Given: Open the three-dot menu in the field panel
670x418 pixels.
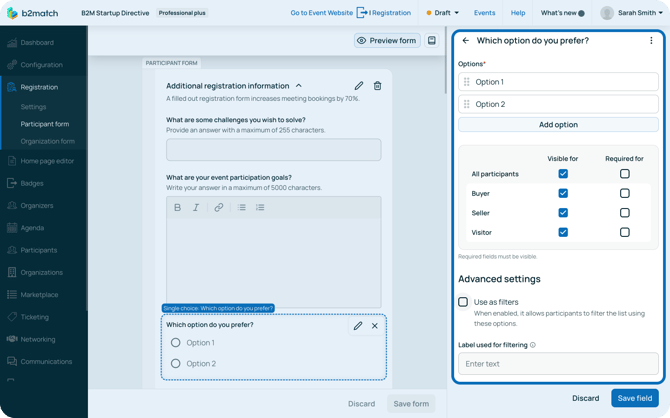Looking at the screenshot, I should coord(651,41).
